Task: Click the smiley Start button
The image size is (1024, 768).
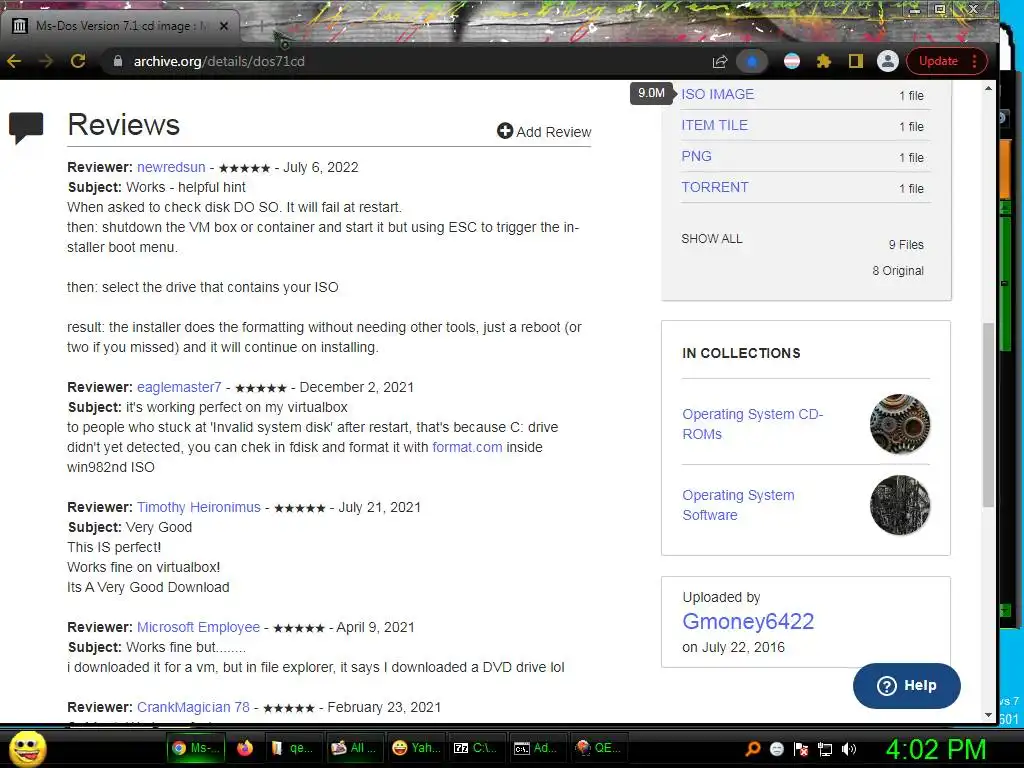Action: click(27, 748)
